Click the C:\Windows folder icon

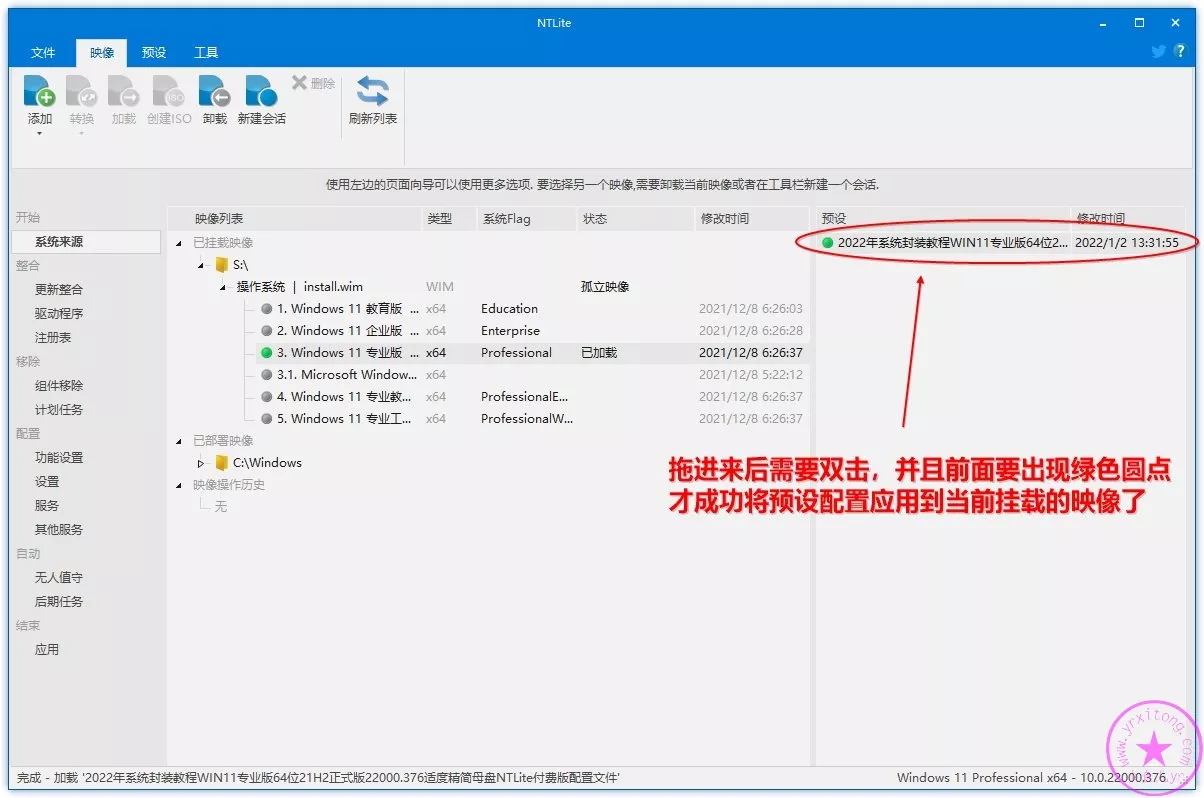[x=222, y=463]
